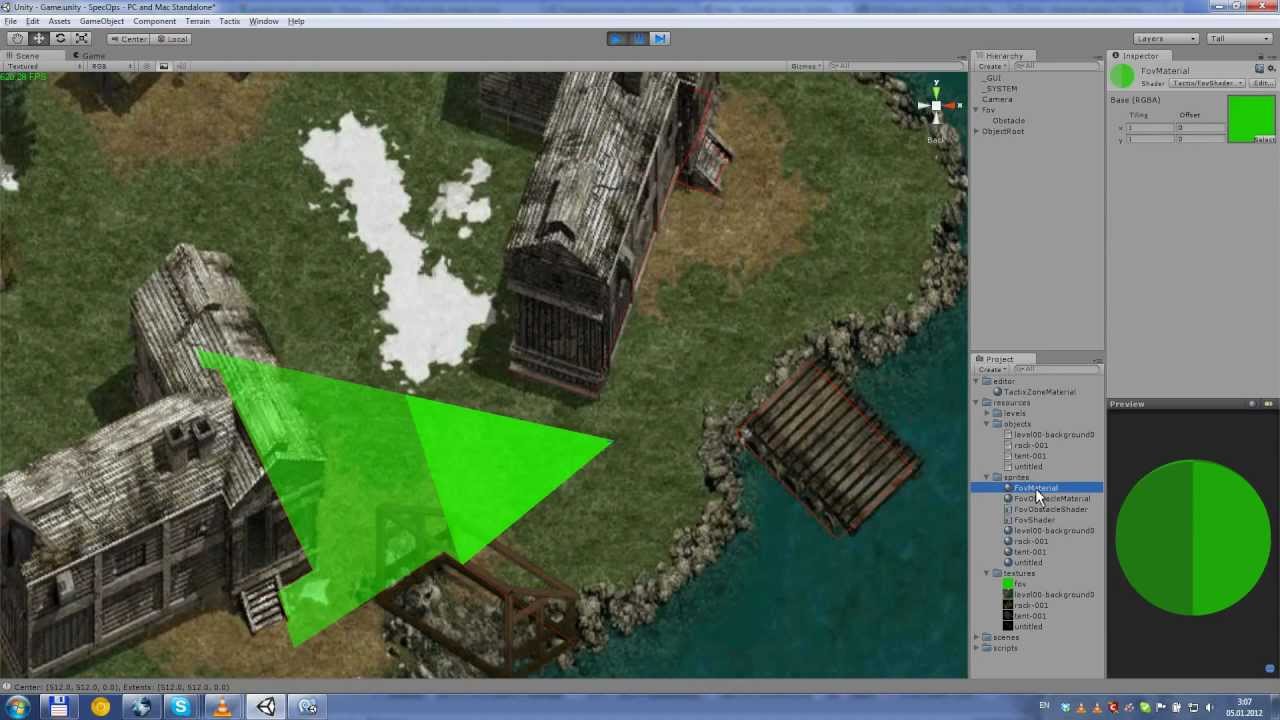This screenshot has width=1280, height=720.
Task: Toggle Local coordinate handle mode
Action: 176,38
